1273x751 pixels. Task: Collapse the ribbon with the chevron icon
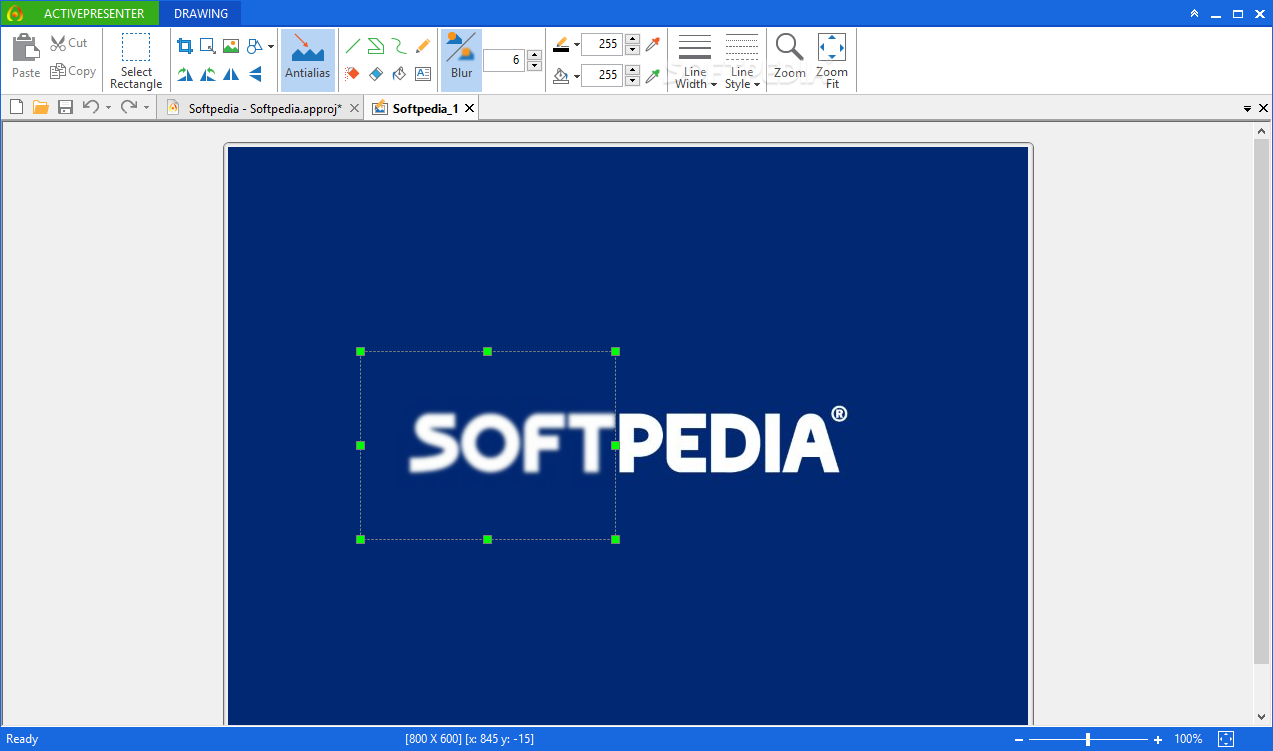1194,14
